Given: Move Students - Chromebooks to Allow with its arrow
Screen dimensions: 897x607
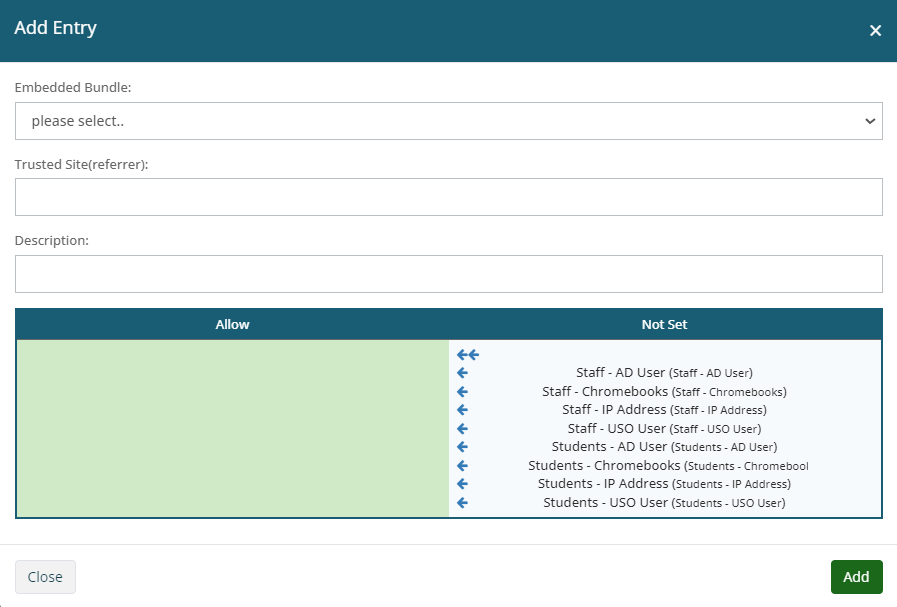Looking at the screenshot, I should [x=462, y=466].
